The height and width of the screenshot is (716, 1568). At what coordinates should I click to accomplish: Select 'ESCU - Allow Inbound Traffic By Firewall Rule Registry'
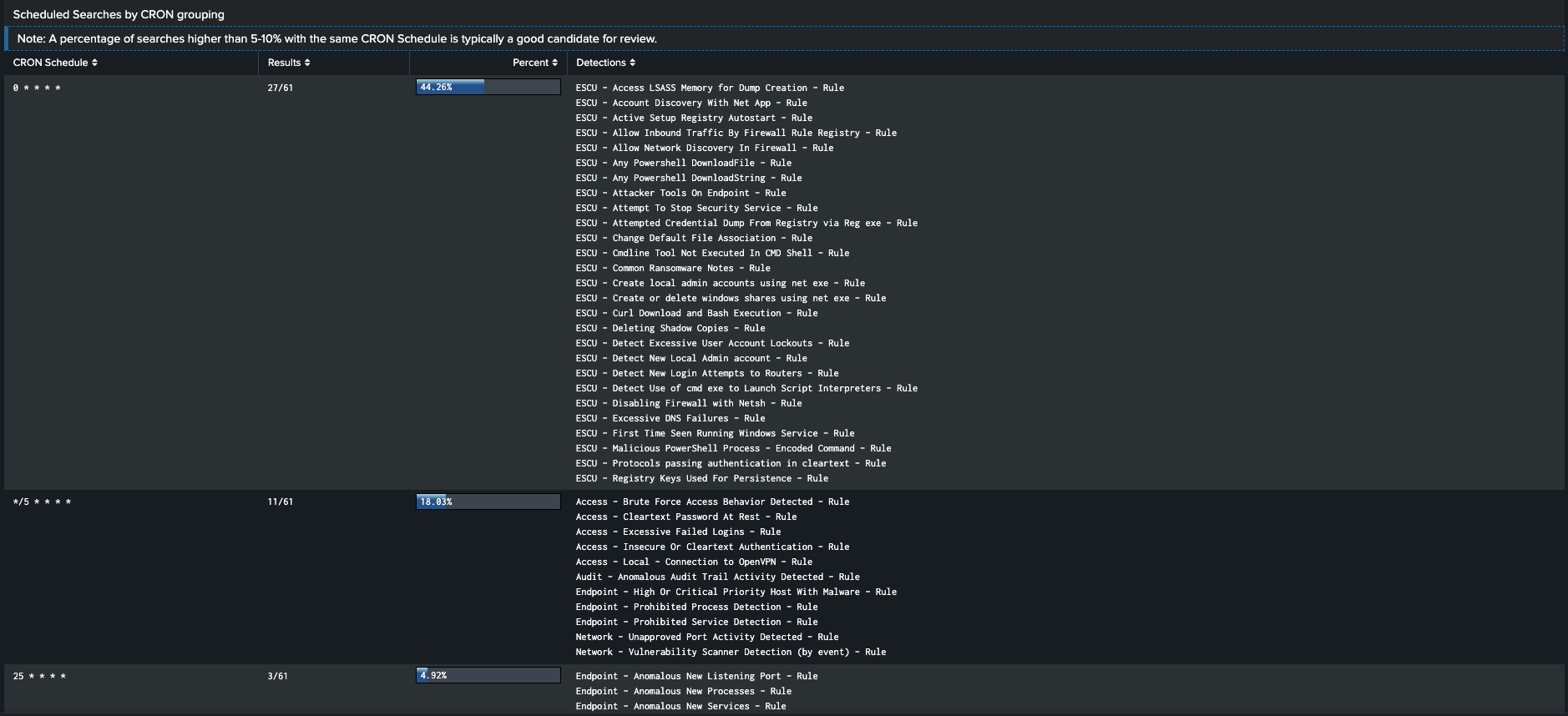point(736,133)
